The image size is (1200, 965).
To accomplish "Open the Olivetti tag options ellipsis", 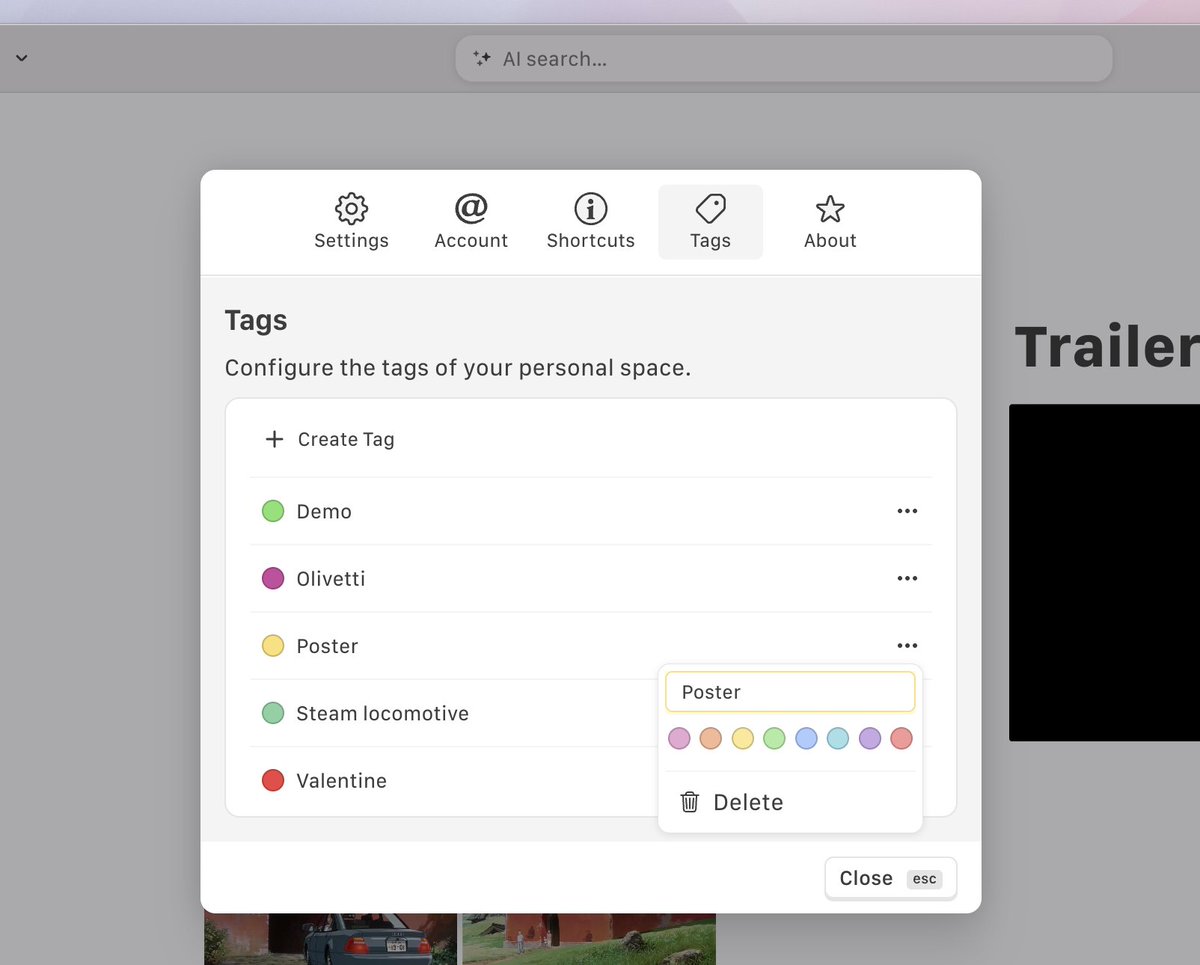I will point(907,578).
